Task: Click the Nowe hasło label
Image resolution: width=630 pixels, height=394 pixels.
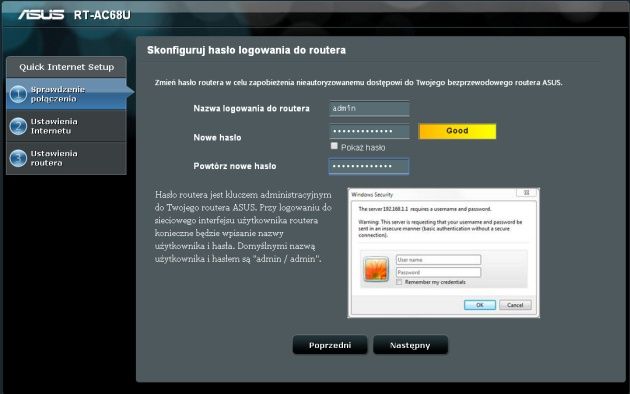Action: pos(217,137)
